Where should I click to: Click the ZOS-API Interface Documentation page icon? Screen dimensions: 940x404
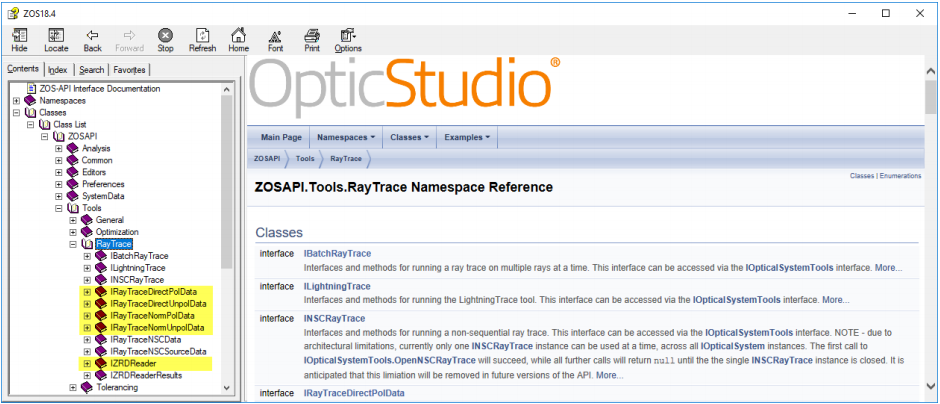(31, 88)
